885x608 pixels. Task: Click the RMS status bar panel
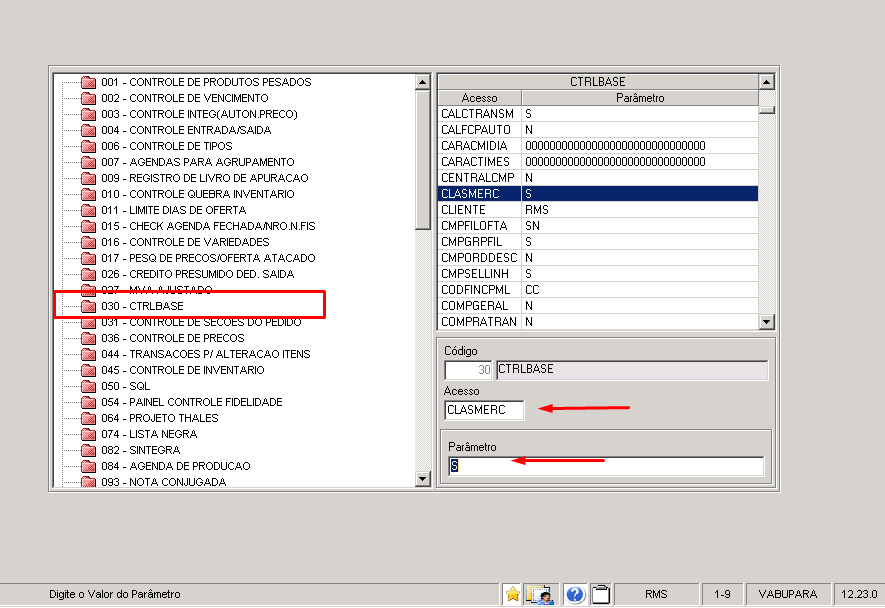(656, 594)
